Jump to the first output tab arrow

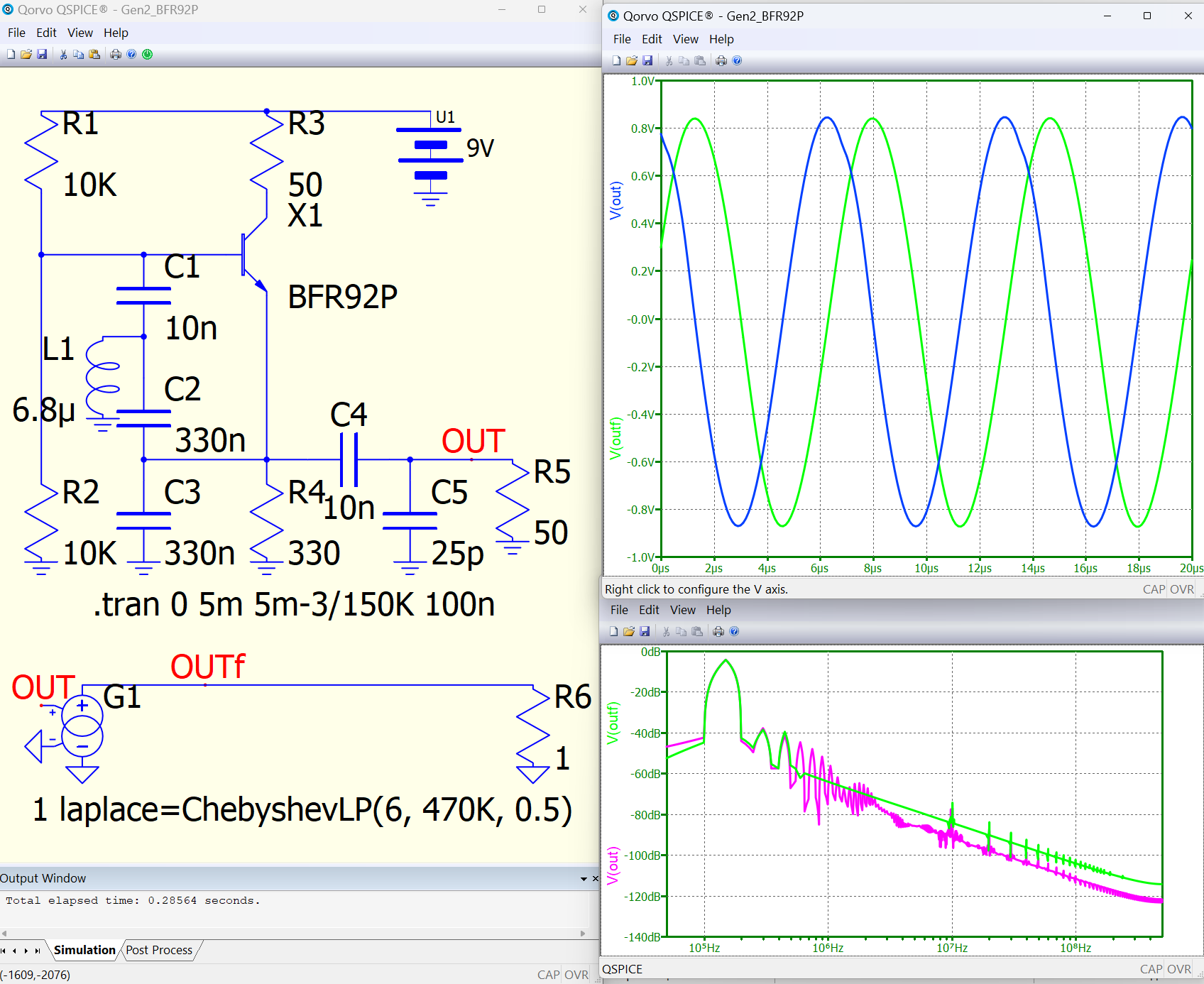click(x=4, y=951)
